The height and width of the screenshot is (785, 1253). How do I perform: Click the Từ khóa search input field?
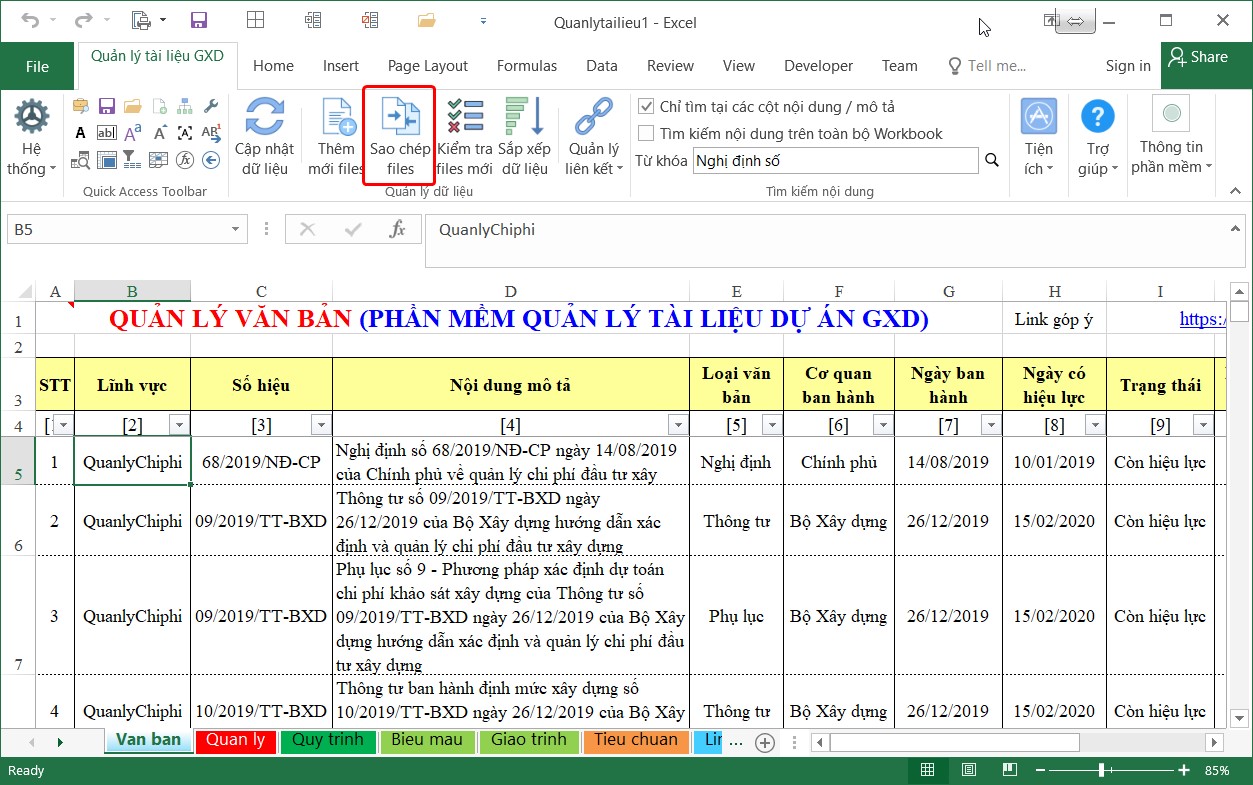pos(835,160)
